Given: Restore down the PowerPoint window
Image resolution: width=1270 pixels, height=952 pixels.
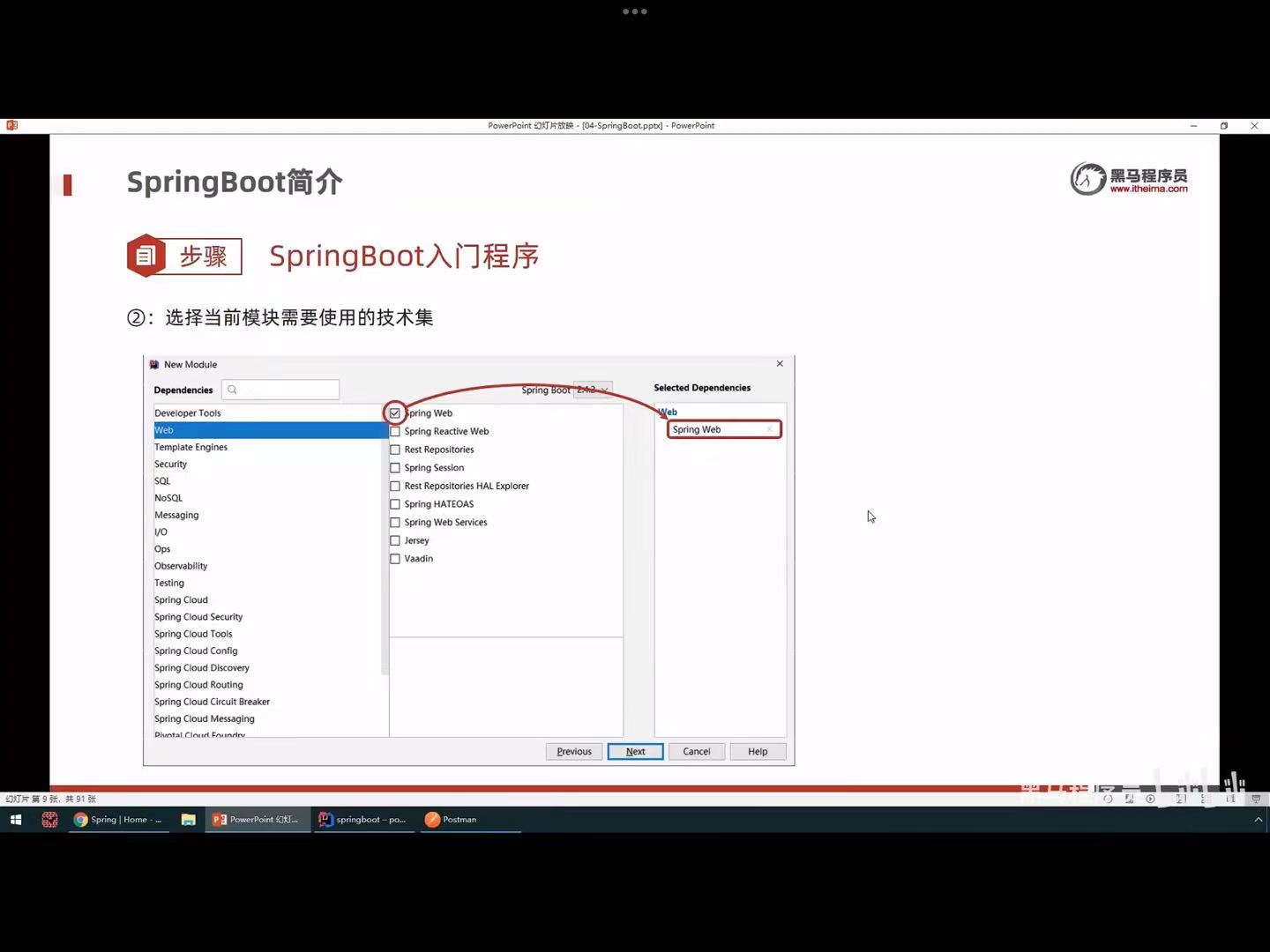Looking at the screenshot, I should pyautogui.click(x=1224, y=125).
